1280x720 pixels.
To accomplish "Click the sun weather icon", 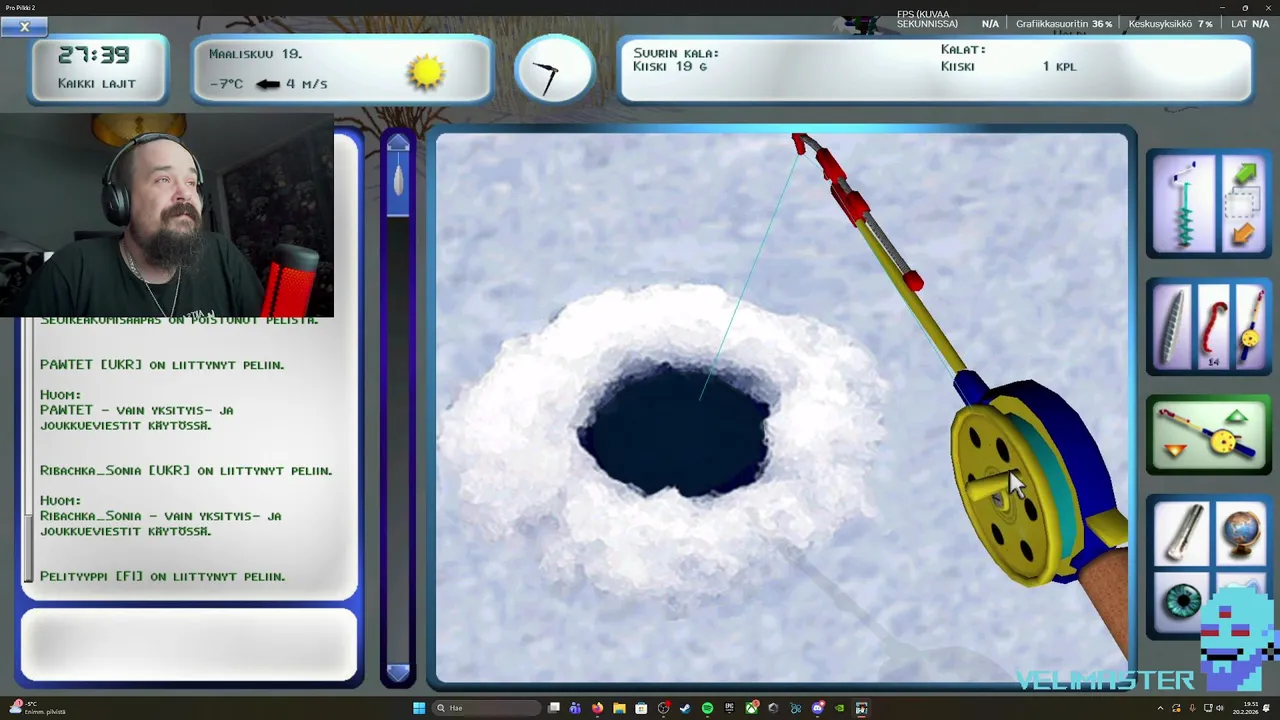I will 426,71.
